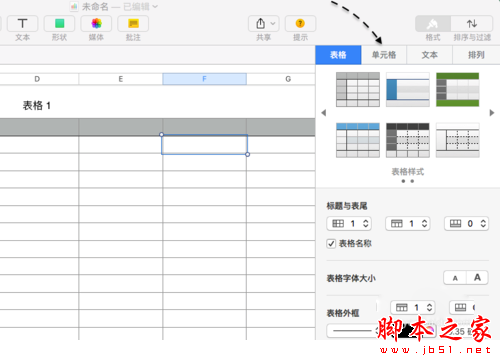
Task: Go to next table styles page
Action: point(492,113)
